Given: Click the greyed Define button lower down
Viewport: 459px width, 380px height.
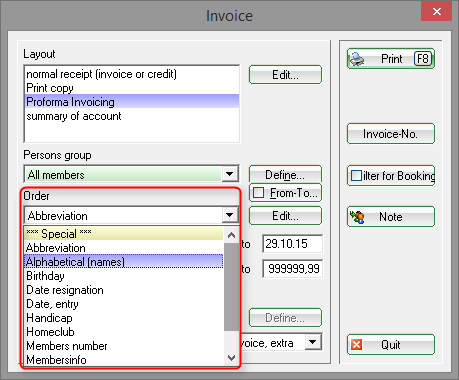Looking at the screenshot, I should coord(285,318).
